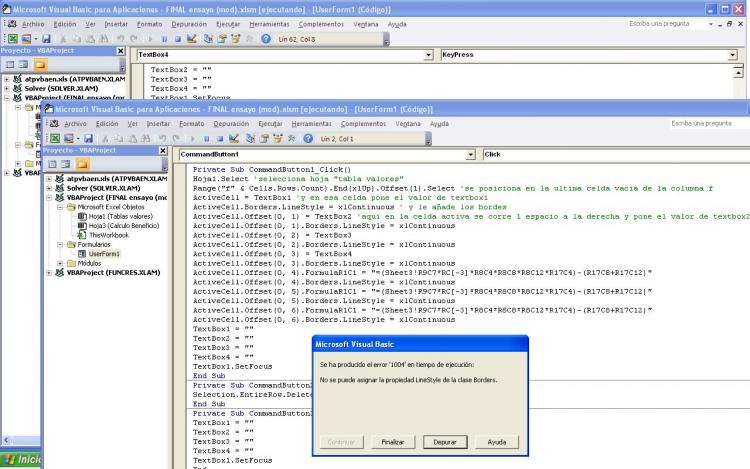Click View Code icon in front Project panel
The width and height of the screenshot is (750, 469).
point(52,164)
